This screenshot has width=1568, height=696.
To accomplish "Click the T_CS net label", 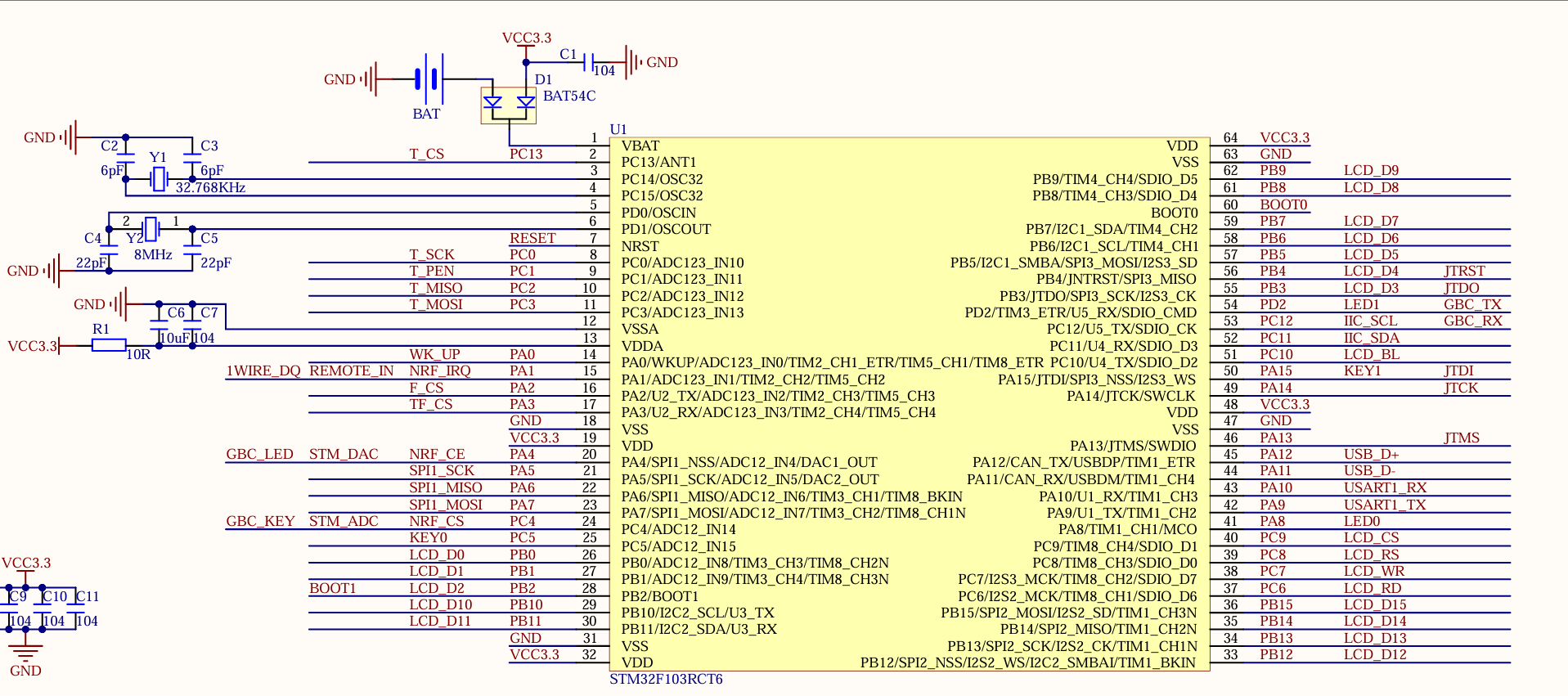I will point(427,154).
